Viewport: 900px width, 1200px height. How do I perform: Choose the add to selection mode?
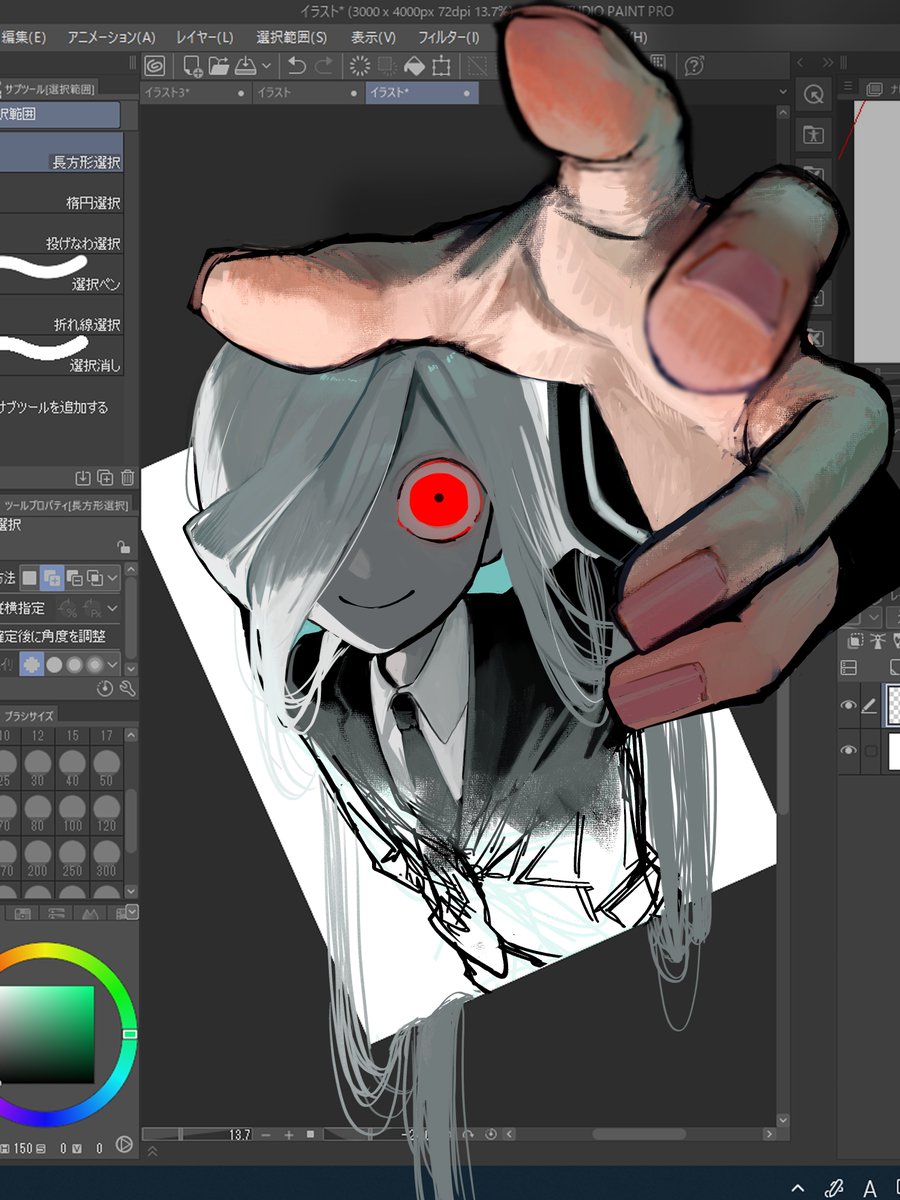(x=52, y=577)
